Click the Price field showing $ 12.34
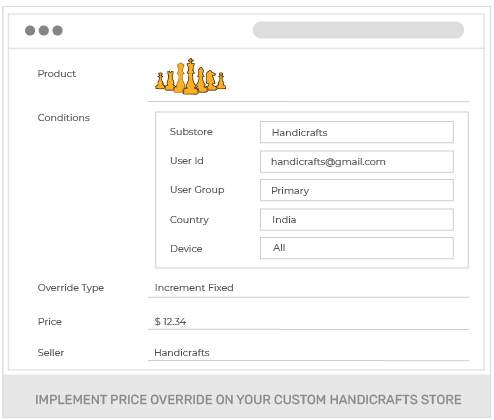The height and width of the screenshot is (420, 494). (x=309, y=322)
